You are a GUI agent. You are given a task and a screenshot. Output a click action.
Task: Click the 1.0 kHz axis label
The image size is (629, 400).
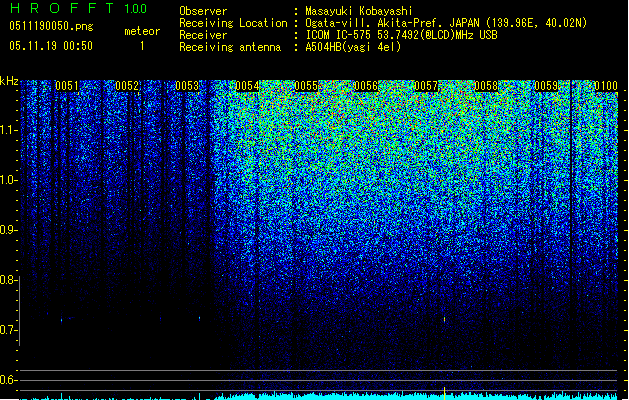click(8, 180)
